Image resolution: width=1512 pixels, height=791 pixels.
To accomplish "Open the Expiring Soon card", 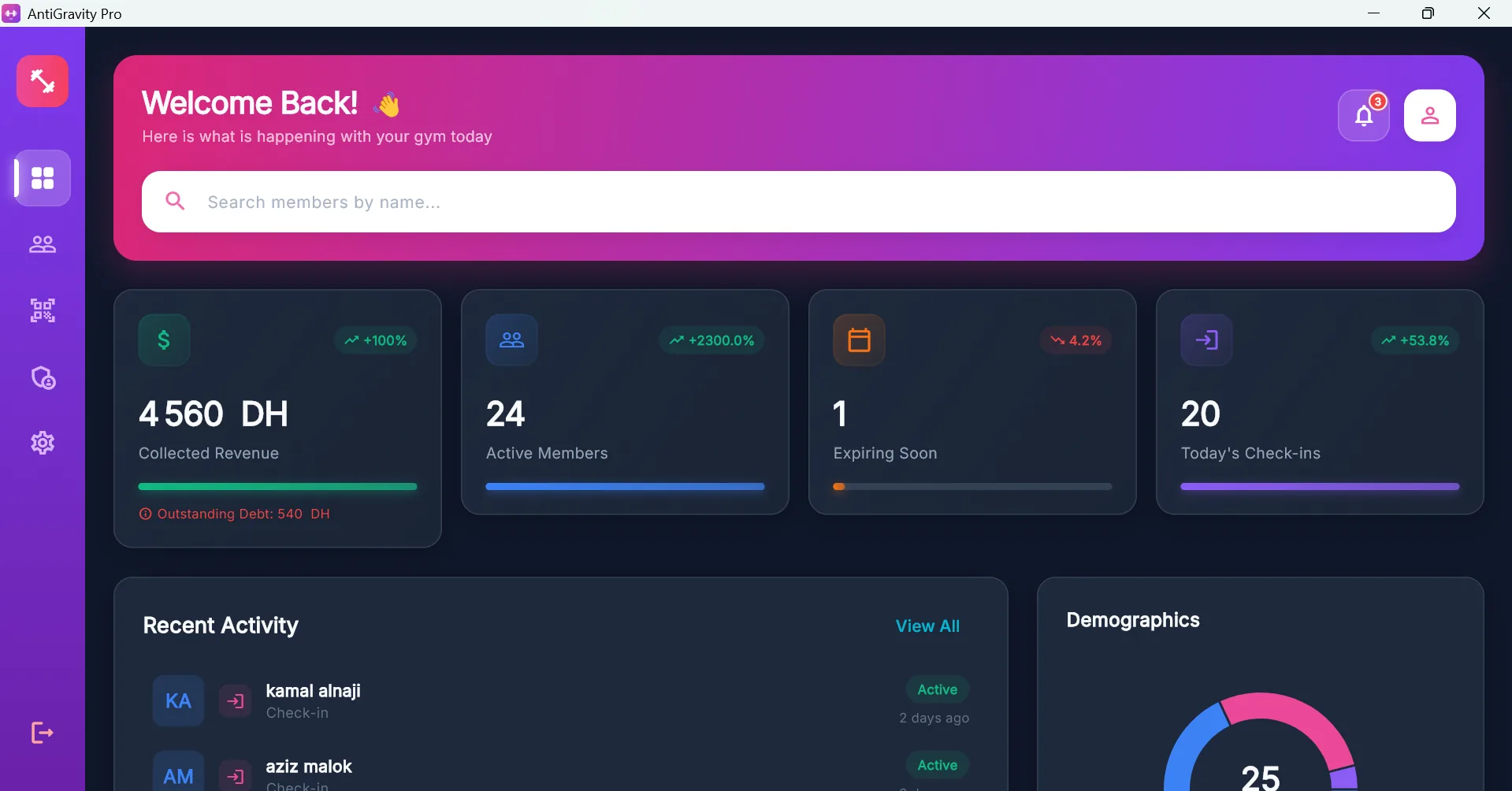I will coord(972,402).
